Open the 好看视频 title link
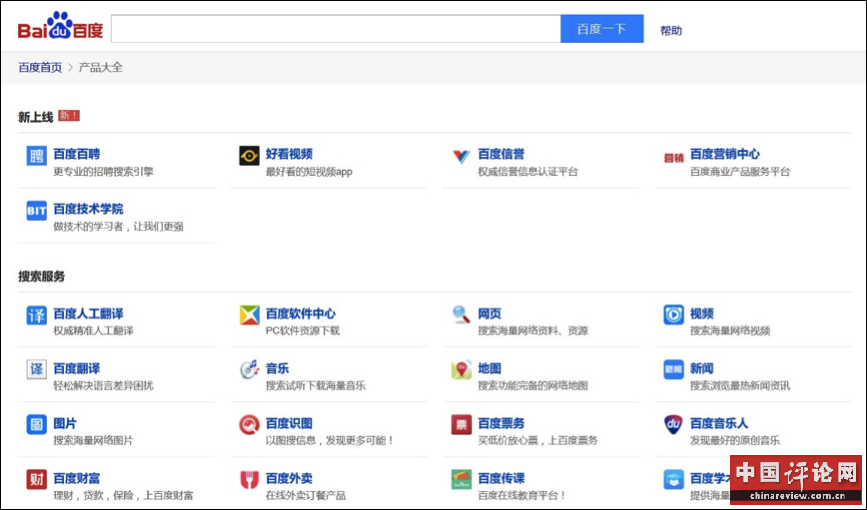The image size is (867, 510). click(x=289, y=154)
